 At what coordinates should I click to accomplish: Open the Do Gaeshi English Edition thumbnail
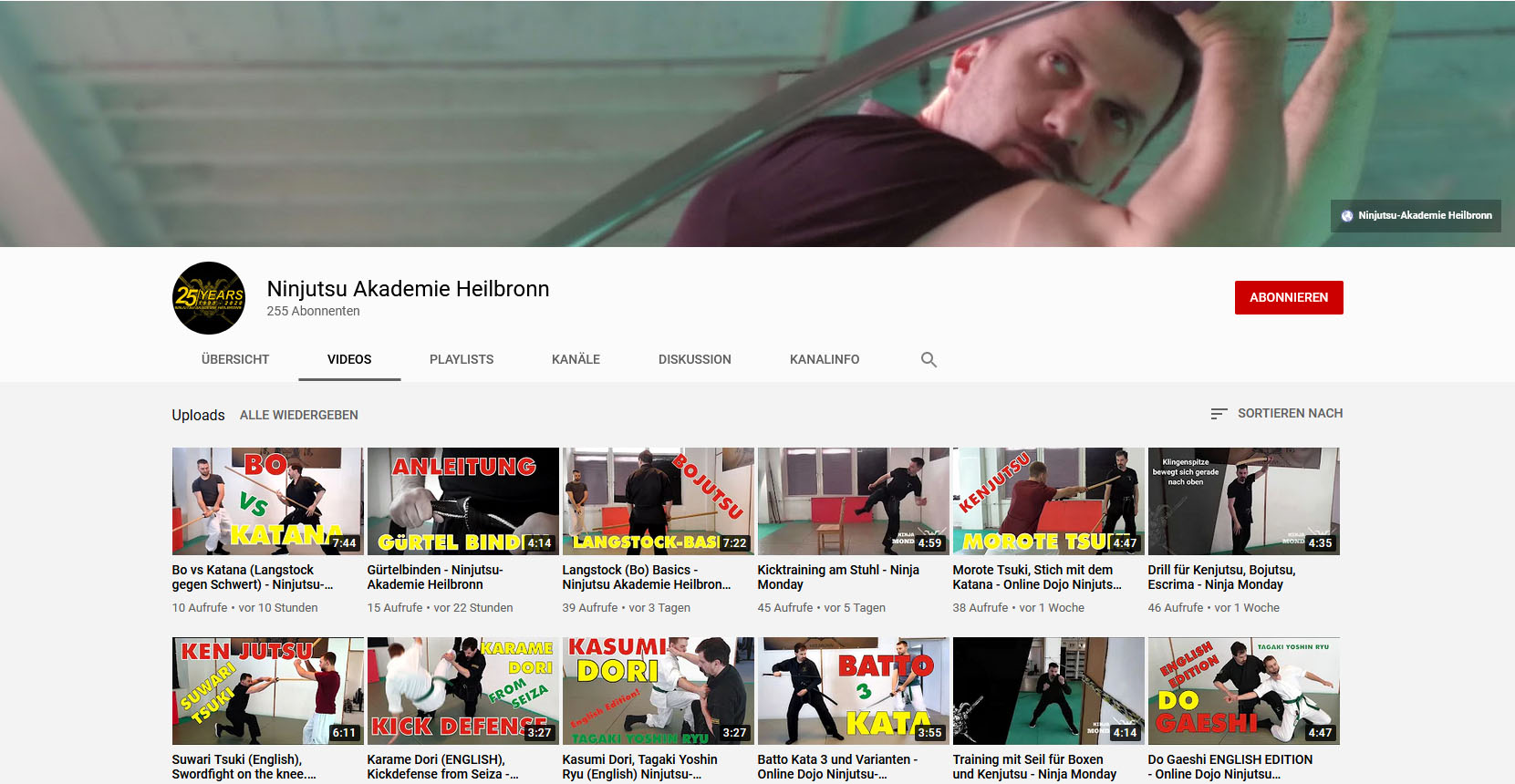pyautogui.click(x=1244, y=691)
